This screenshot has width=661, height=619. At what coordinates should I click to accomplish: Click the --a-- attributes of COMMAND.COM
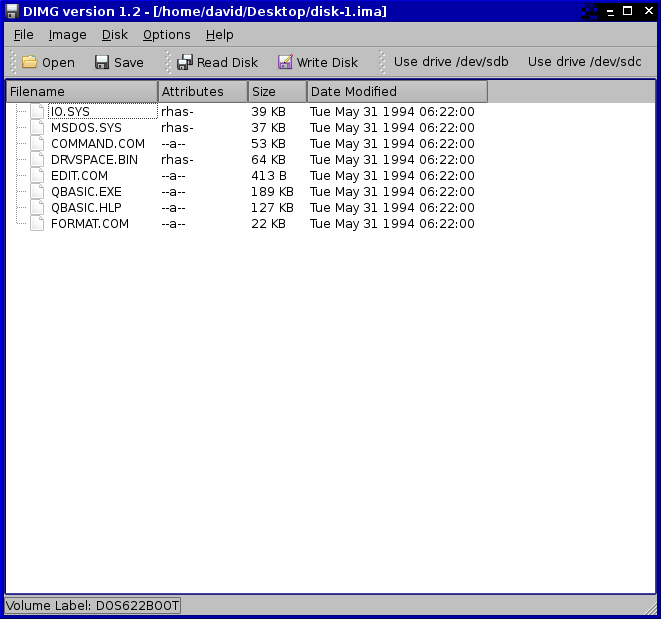click(173, 144)
